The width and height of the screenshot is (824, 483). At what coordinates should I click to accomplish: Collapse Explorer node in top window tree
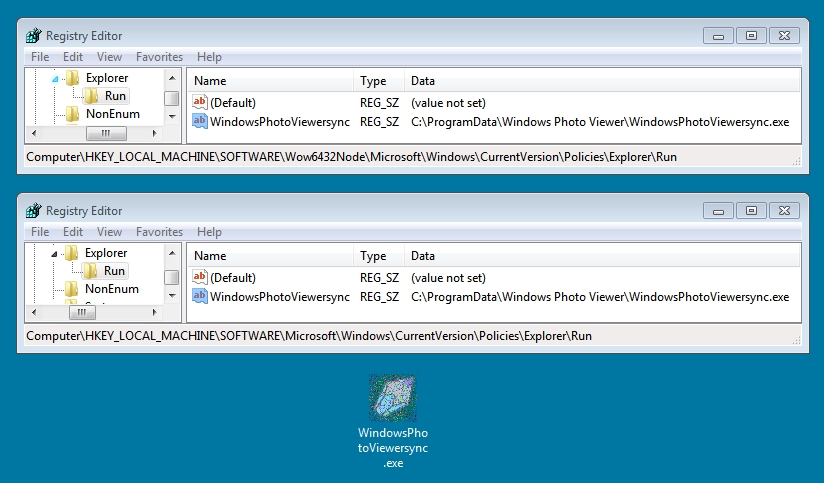tap(56, 78)
